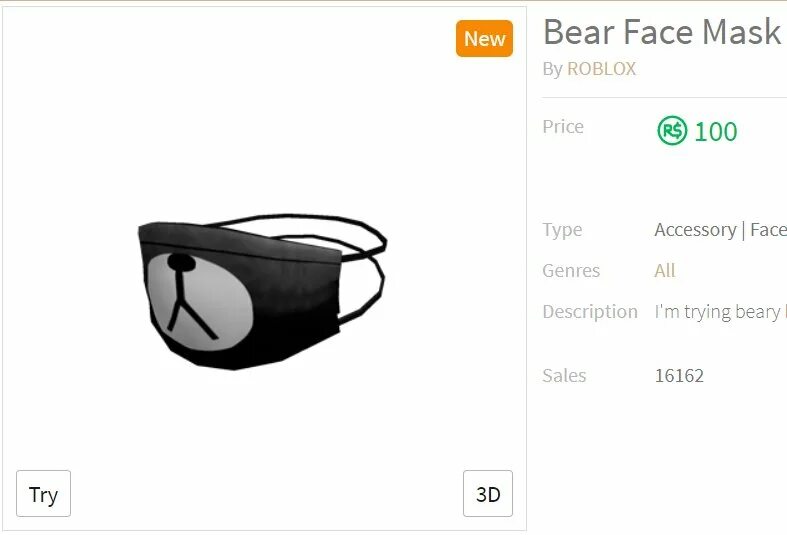Viewport: 787px width, 535px height.
Task: Click the Robux currency icon
Action: [x=672, y=130]
